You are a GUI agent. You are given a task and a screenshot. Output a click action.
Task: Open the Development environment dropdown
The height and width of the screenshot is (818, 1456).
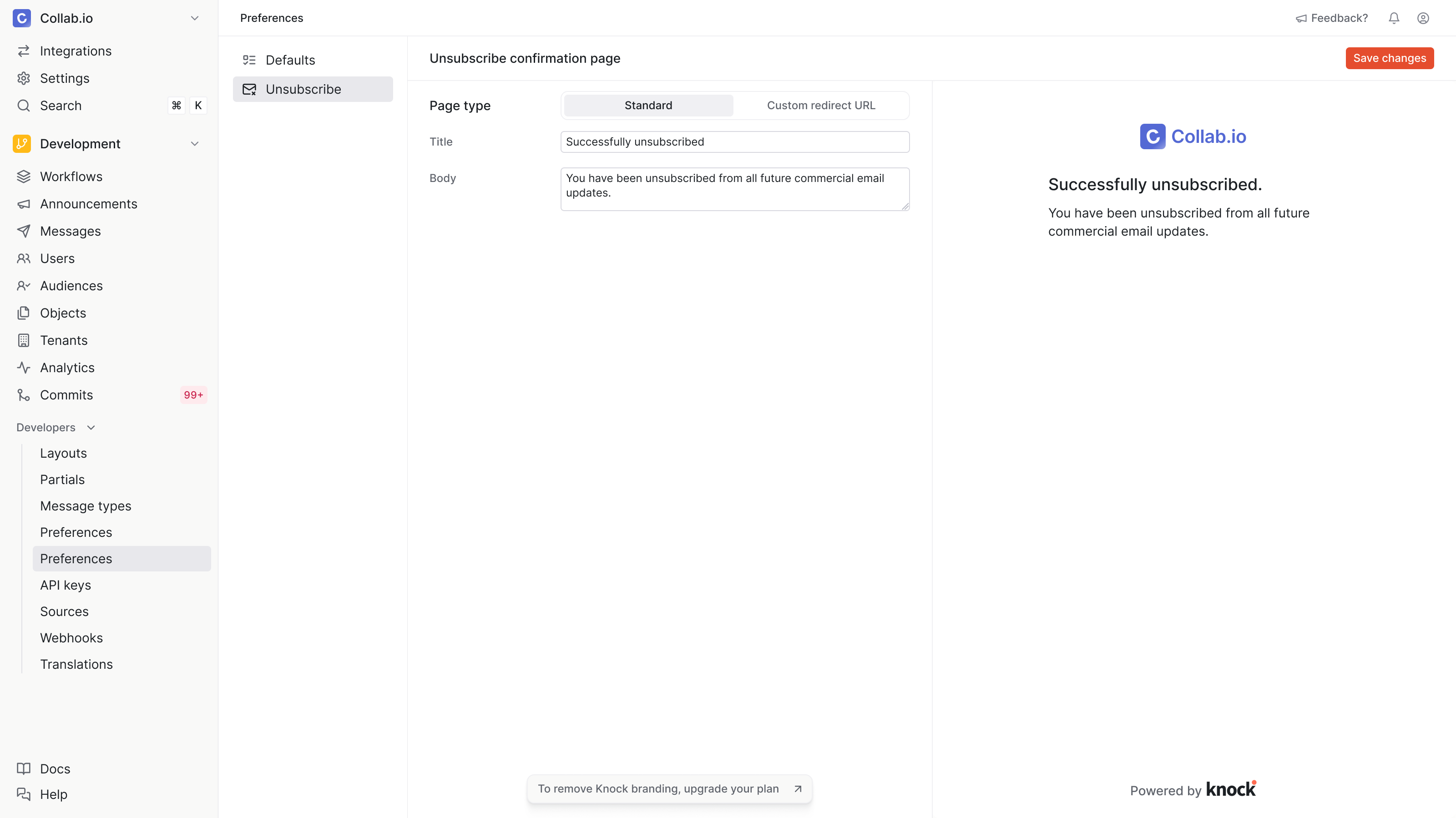pos(194,144)
